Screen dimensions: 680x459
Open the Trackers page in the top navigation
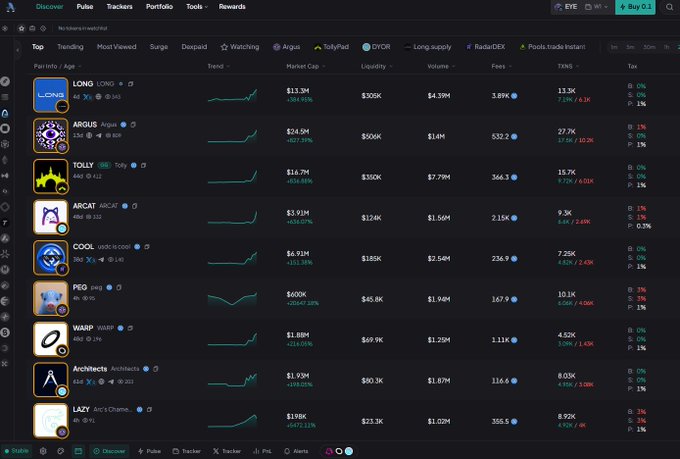pyautogui.click(x=119, y=7)
